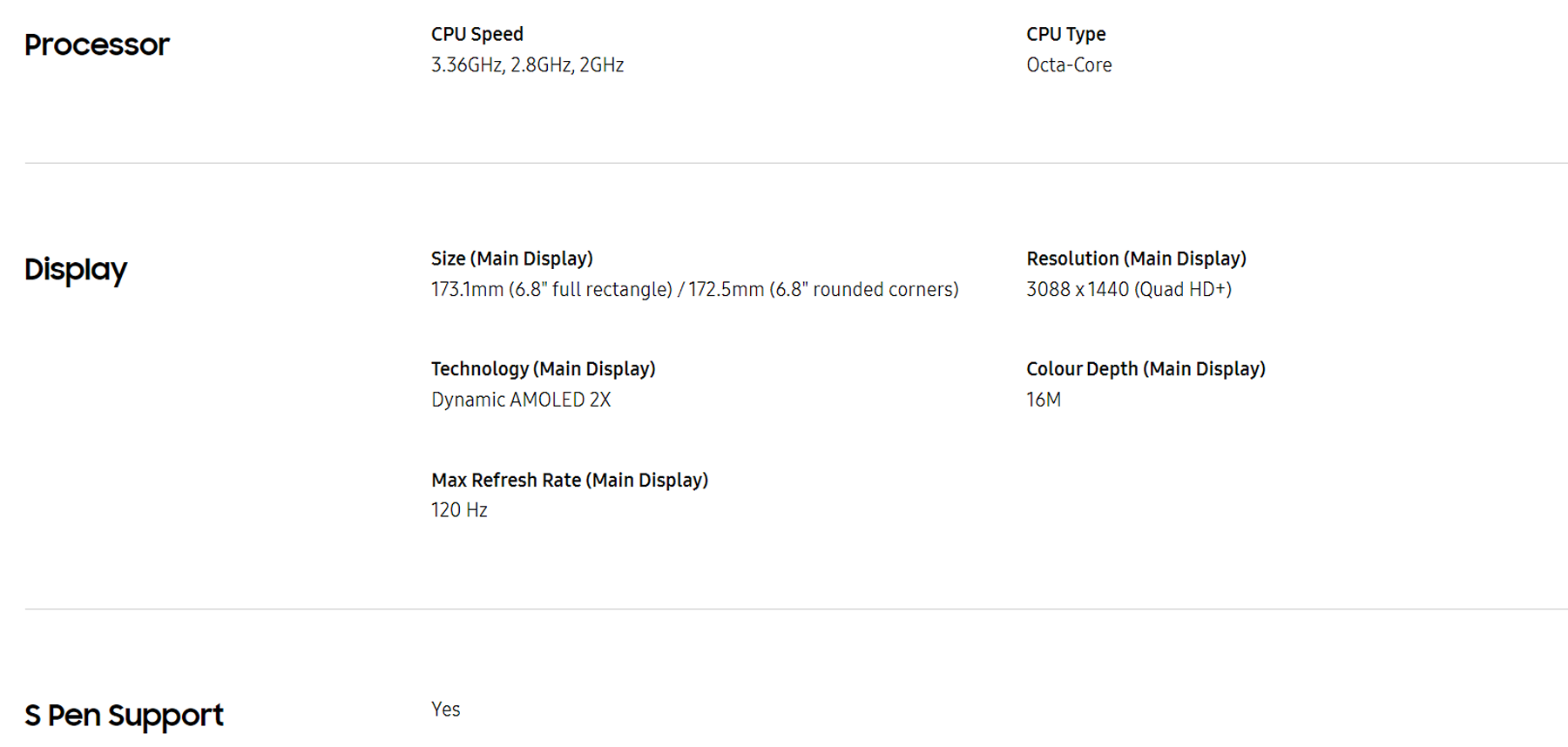Click the S Pen Support heading
1568x747 pixels.
click(x=124, y=716)
